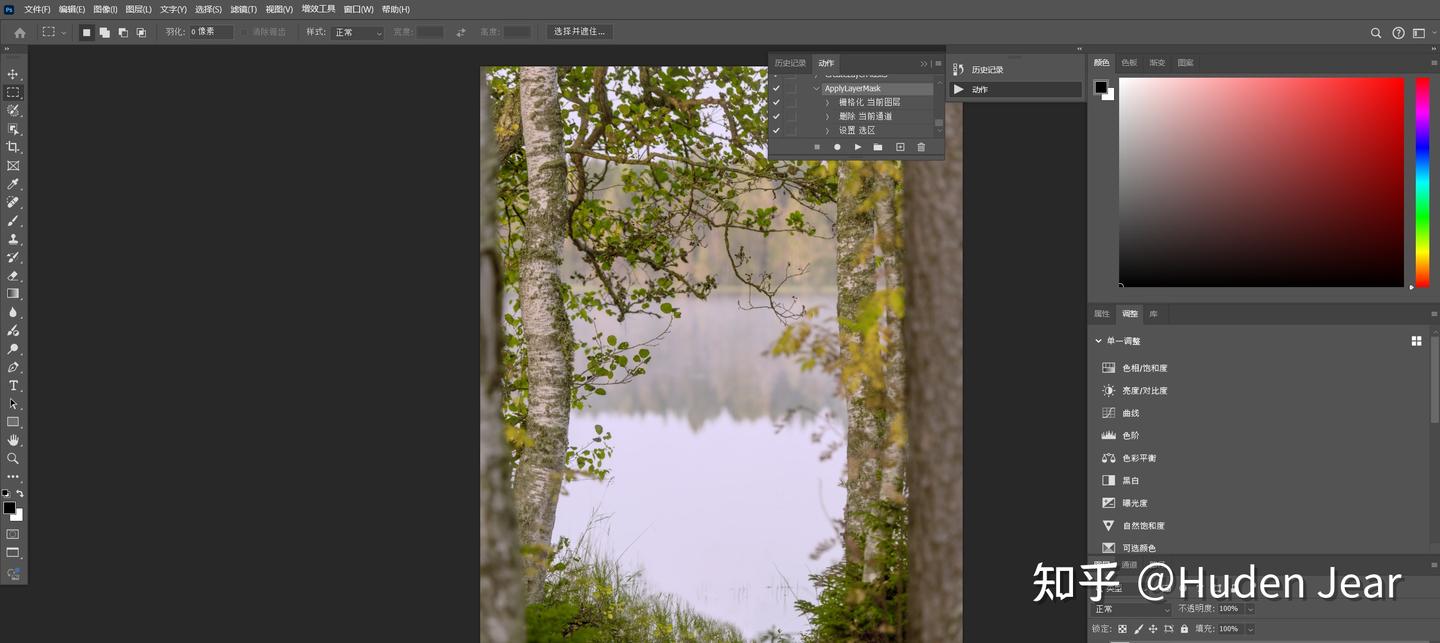This screenshot has height=643, width=1440.
Task: Select the Brush tool
Action: [13, 220]
